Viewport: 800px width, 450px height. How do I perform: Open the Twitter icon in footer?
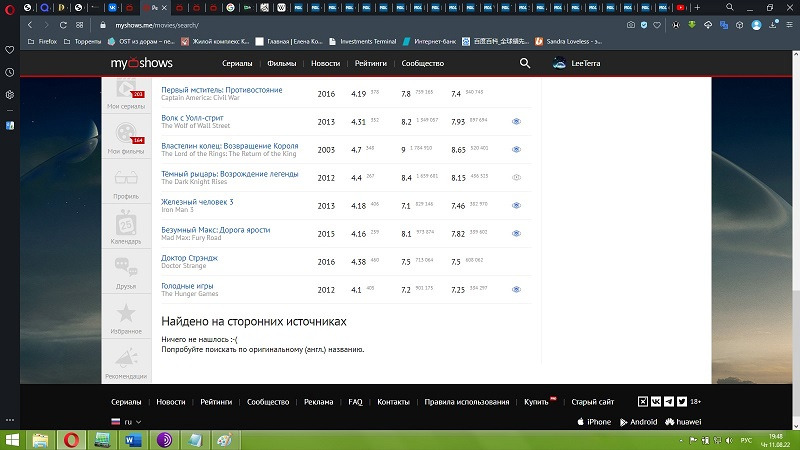coord(682,402)
